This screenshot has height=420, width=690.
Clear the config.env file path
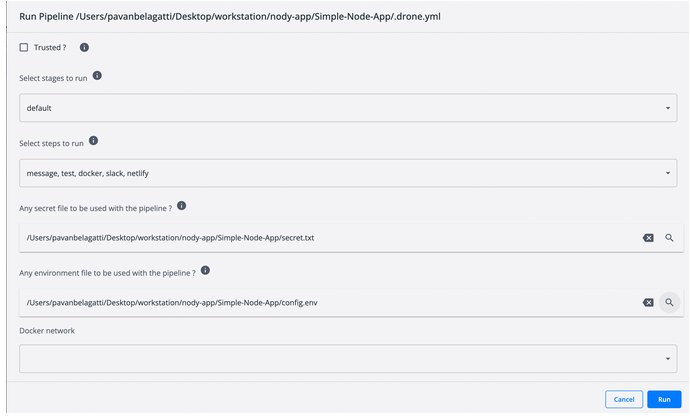tap(648, 302)
